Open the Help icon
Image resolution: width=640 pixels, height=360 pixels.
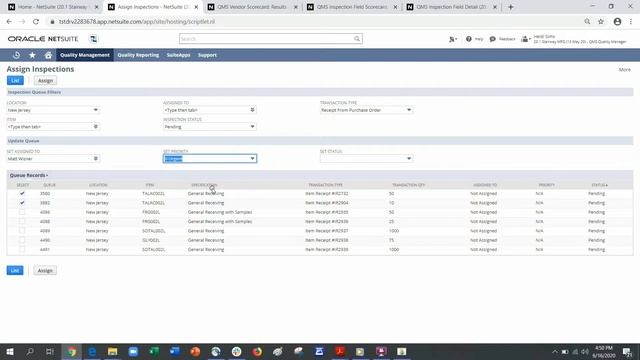pyautogui.click(x=469, y=39)
